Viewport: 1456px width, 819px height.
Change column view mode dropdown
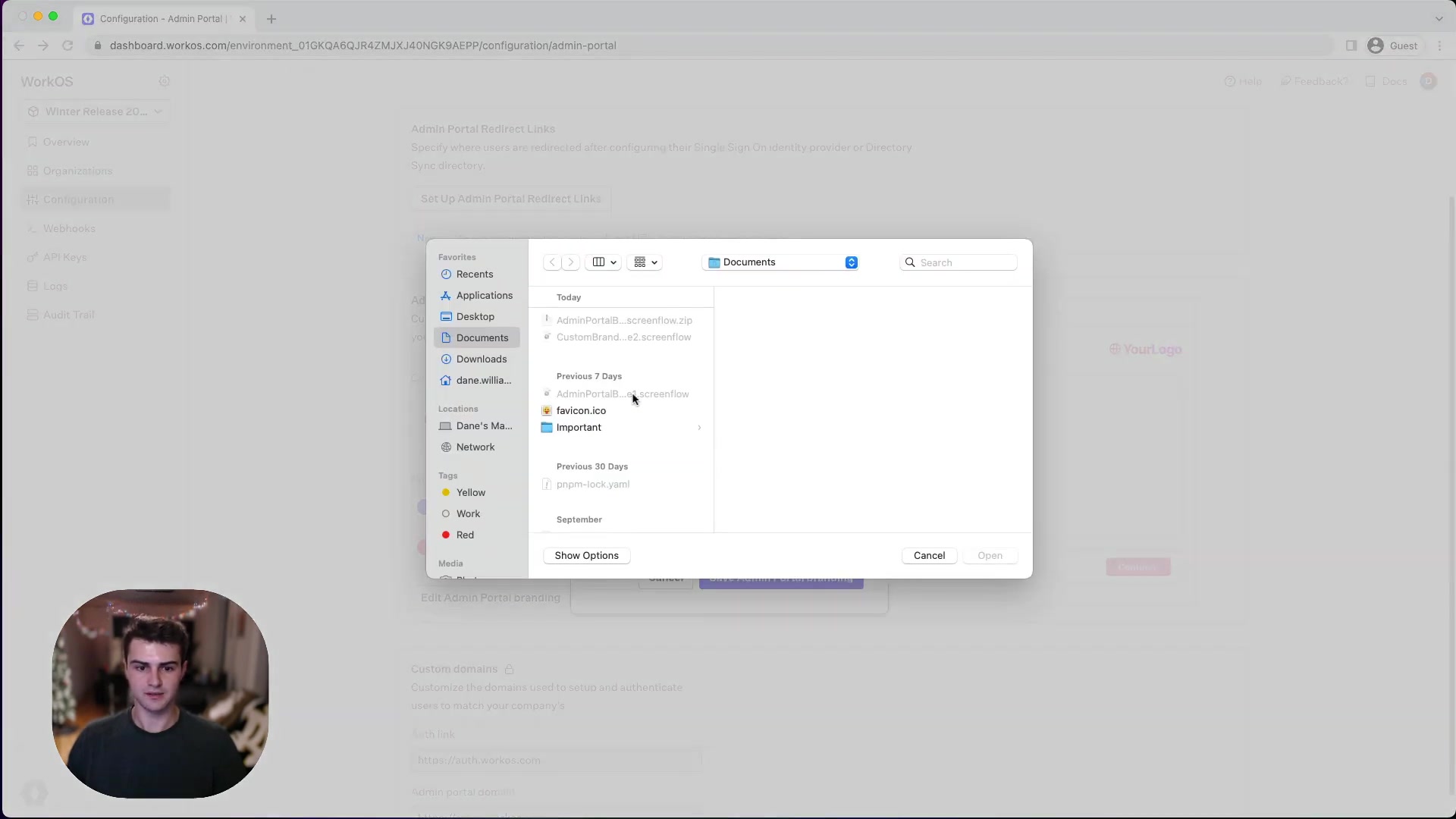(604, 262)
